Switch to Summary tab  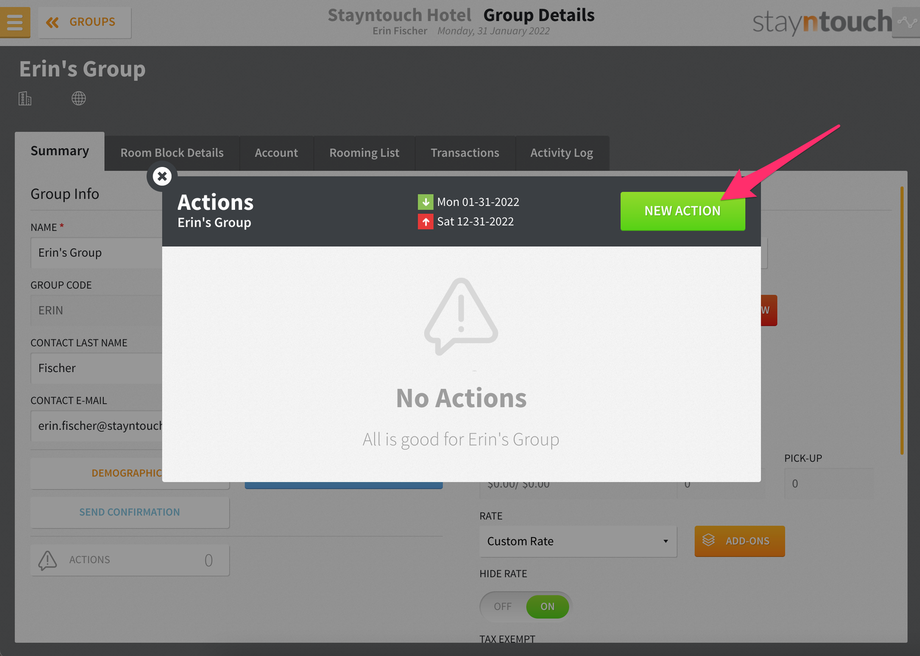(60, 151)
